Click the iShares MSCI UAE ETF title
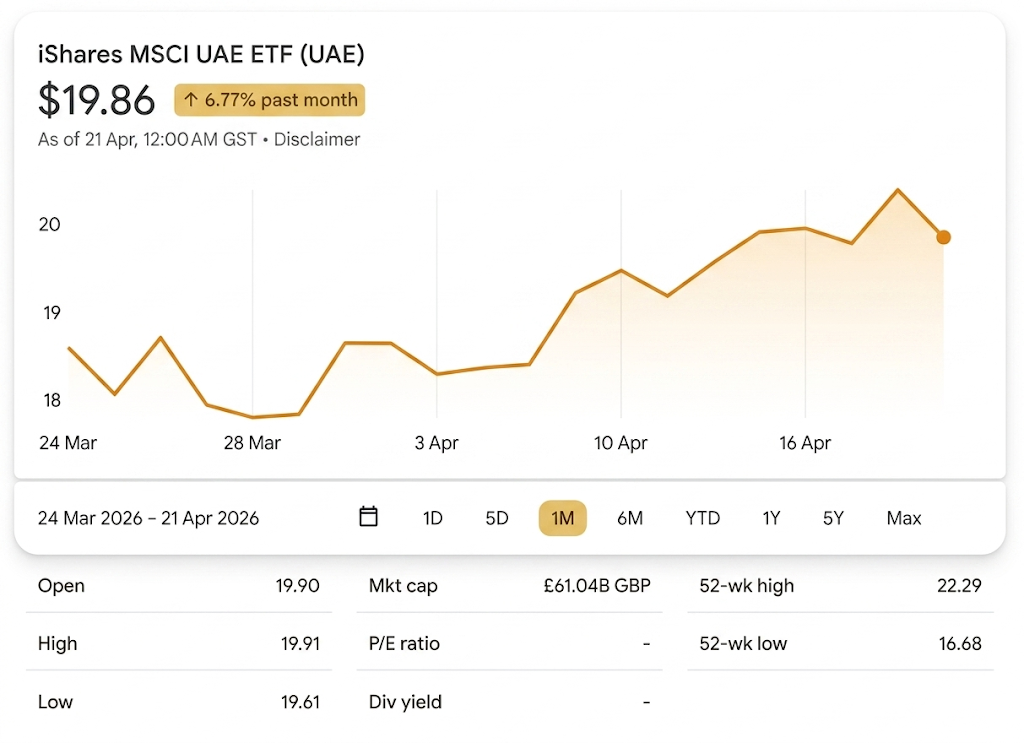This screenshot has width=1024, height=743. tap(200, 54)
